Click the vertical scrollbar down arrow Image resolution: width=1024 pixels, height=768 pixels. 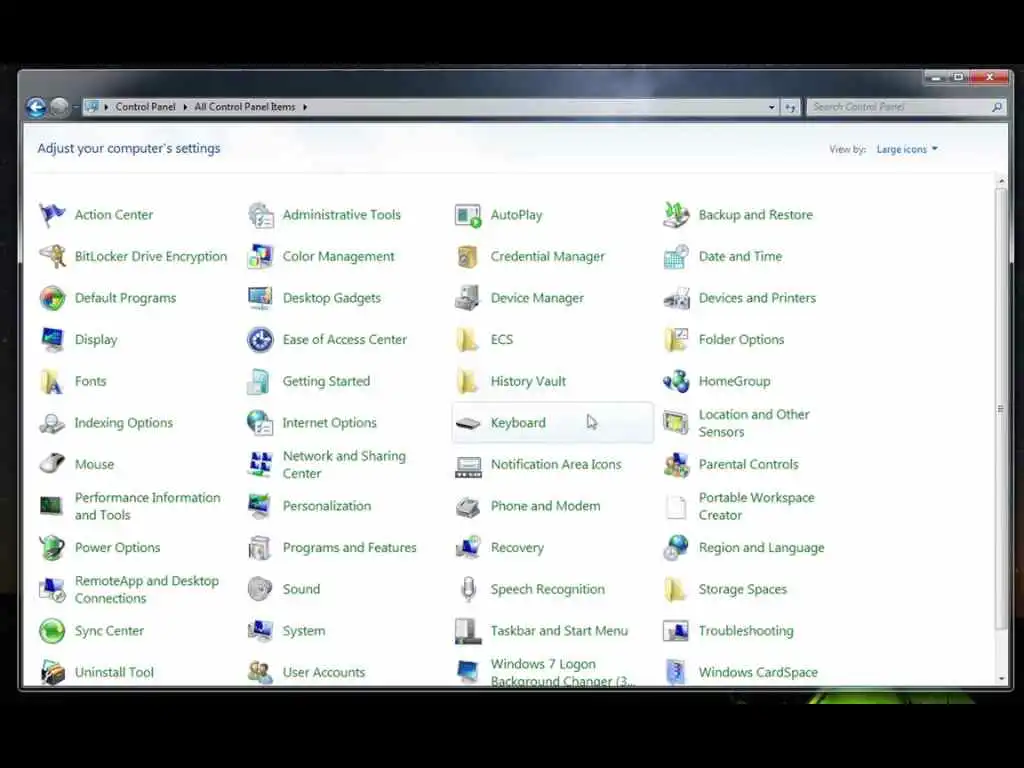(1001, 678)
